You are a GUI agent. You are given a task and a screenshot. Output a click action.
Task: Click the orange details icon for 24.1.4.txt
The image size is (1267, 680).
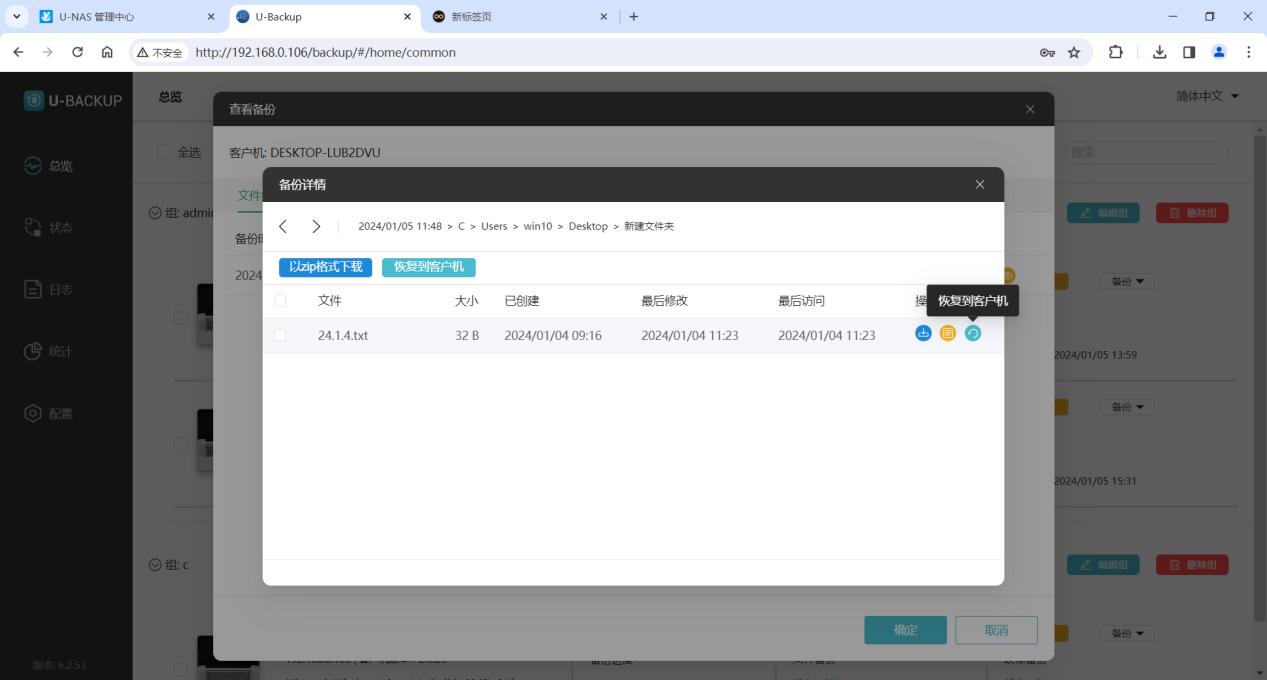click(948, 334)
